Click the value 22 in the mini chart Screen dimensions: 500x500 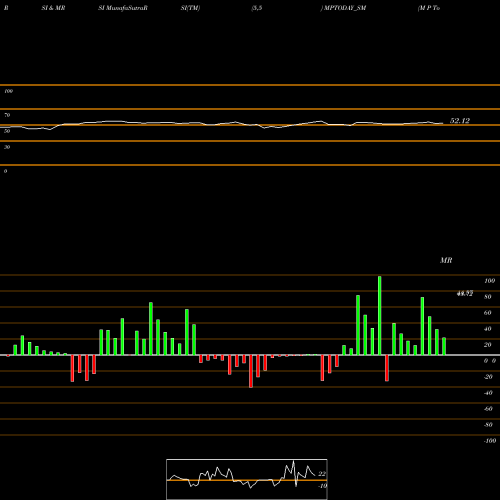[x=322, y=474]
